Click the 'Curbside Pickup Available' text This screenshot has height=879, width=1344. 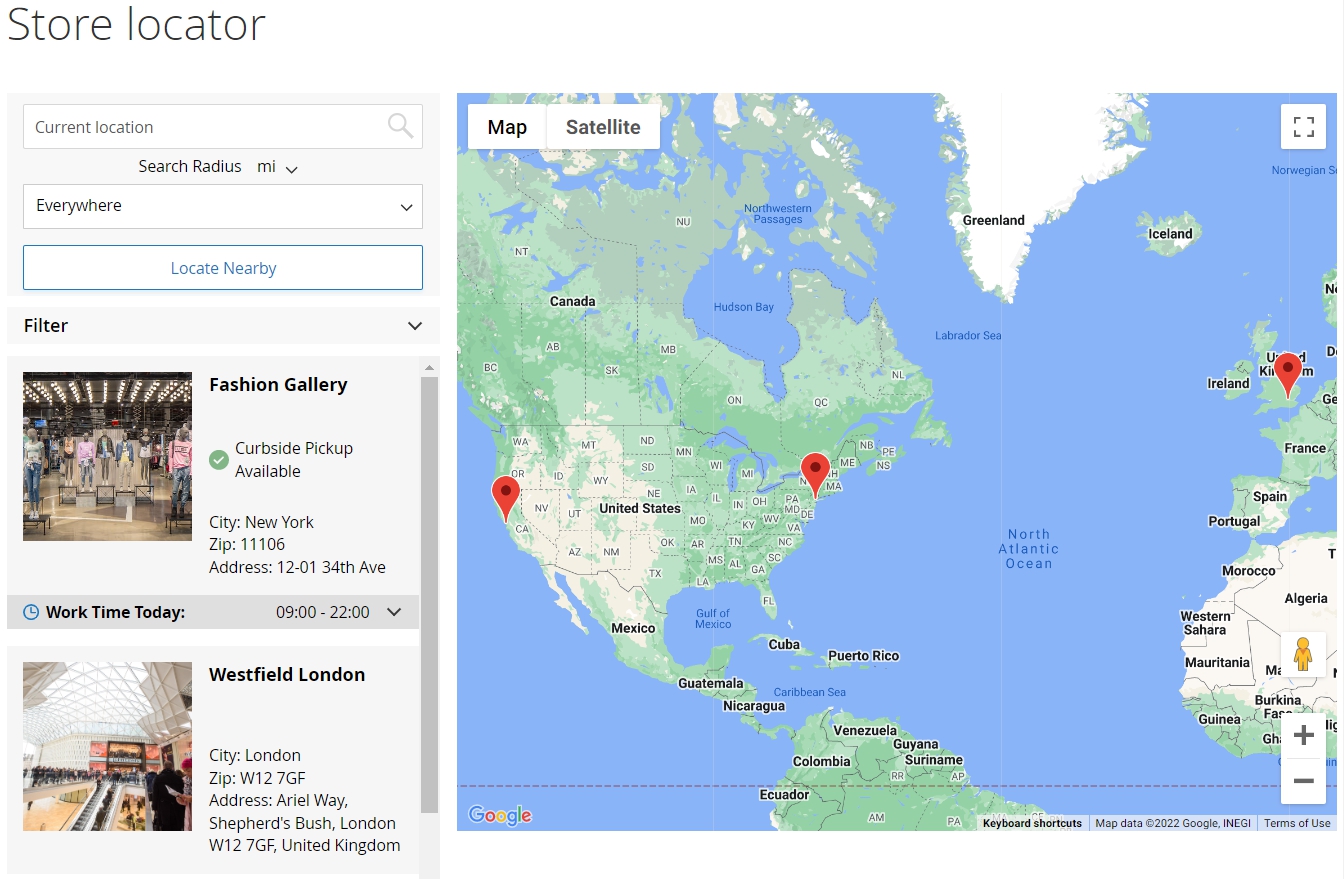click(294, 460)
